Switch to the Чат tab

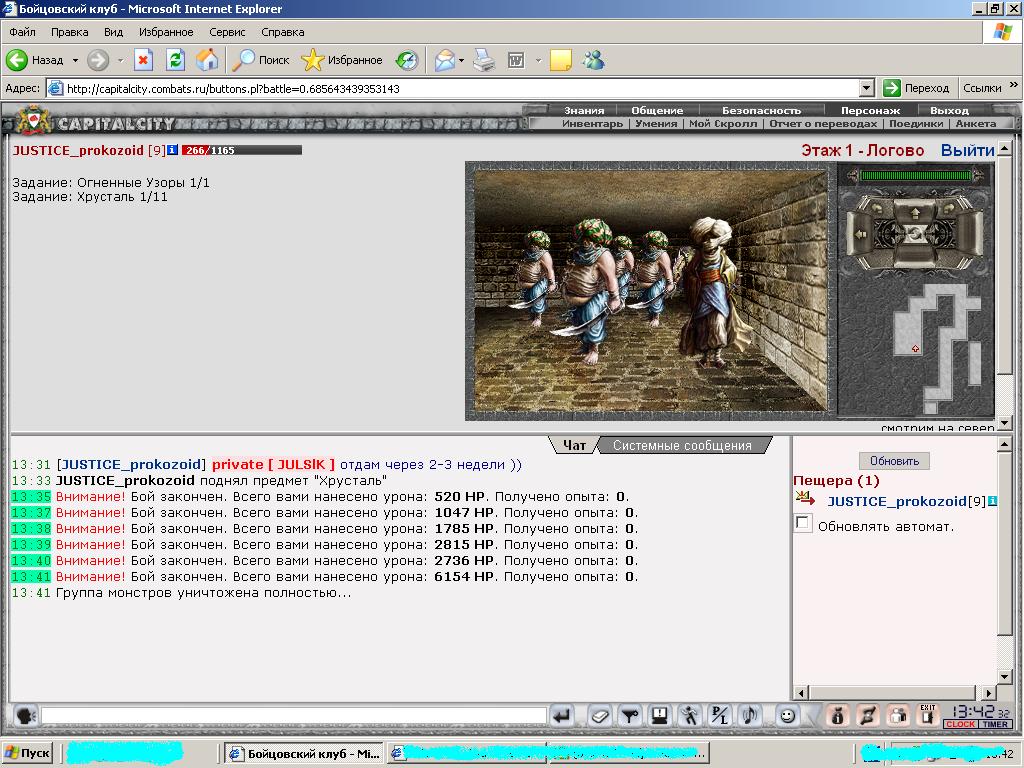click(x=574, y=445)
